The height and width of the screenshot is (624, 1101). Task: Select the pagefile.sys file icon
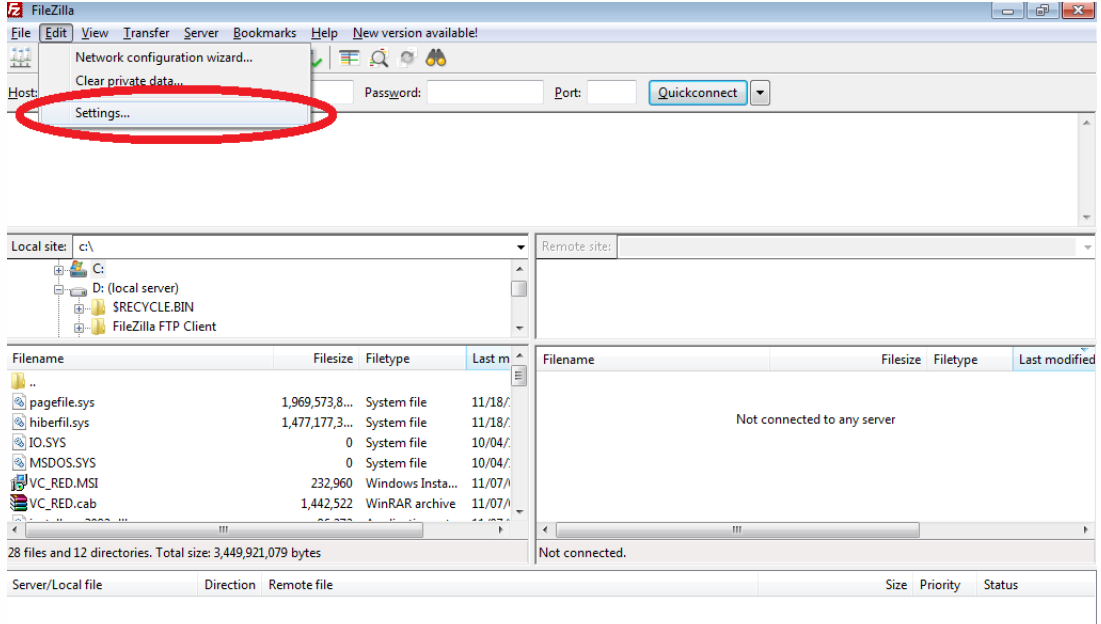(19, 402)
